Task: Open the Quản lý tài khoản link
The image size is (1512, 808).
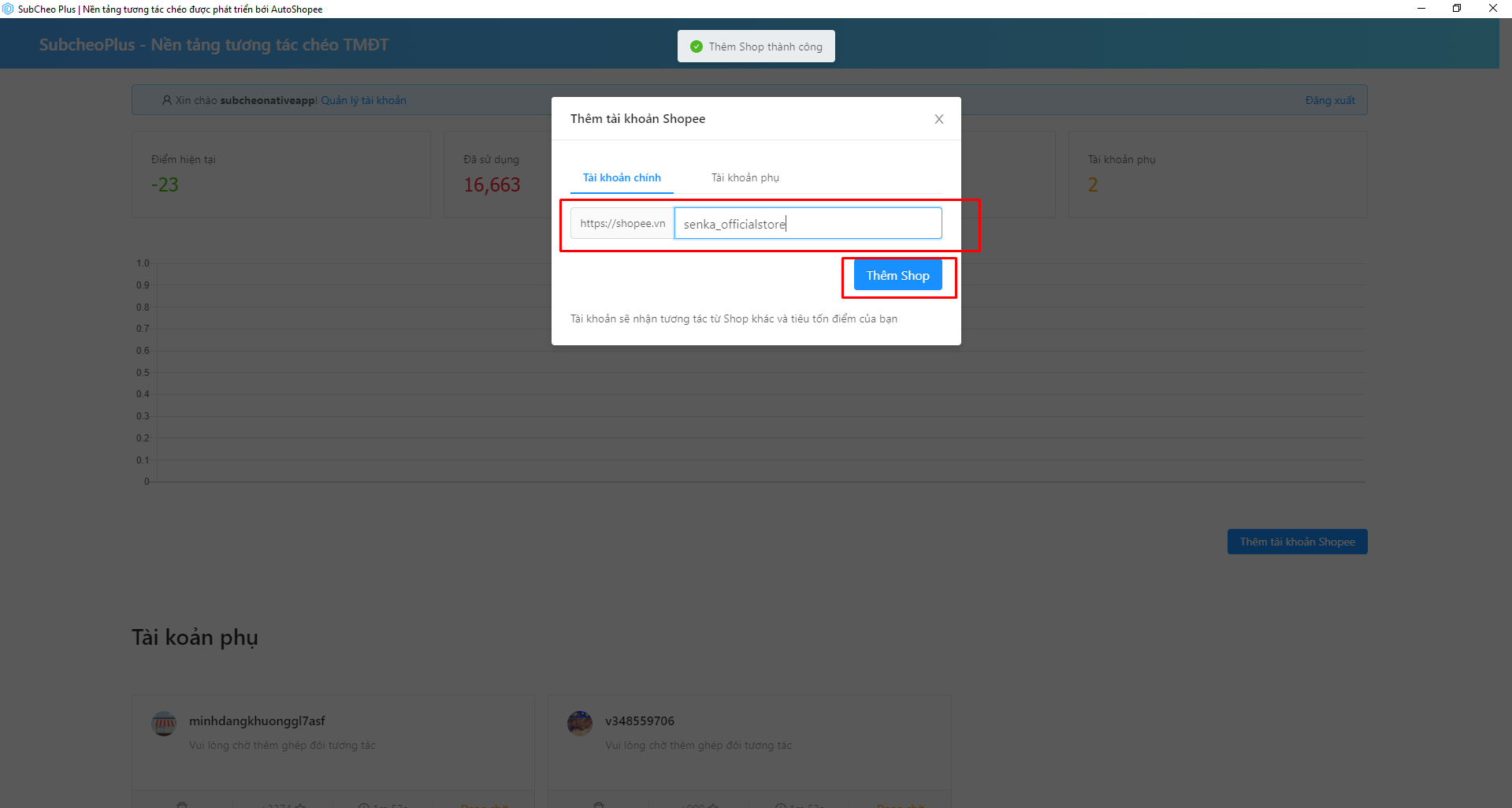Action: click(x=363, y=100)
